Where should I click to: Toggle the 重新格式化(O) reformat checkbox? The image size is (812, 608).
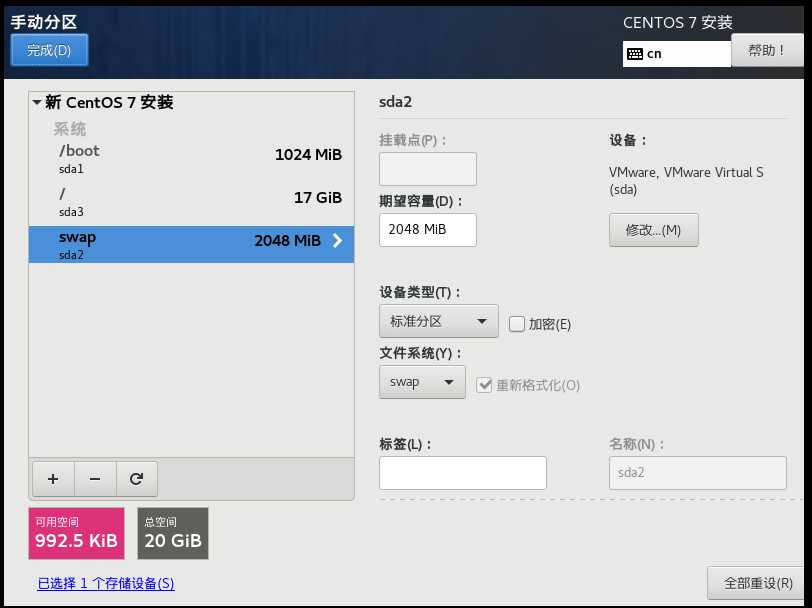485,384
